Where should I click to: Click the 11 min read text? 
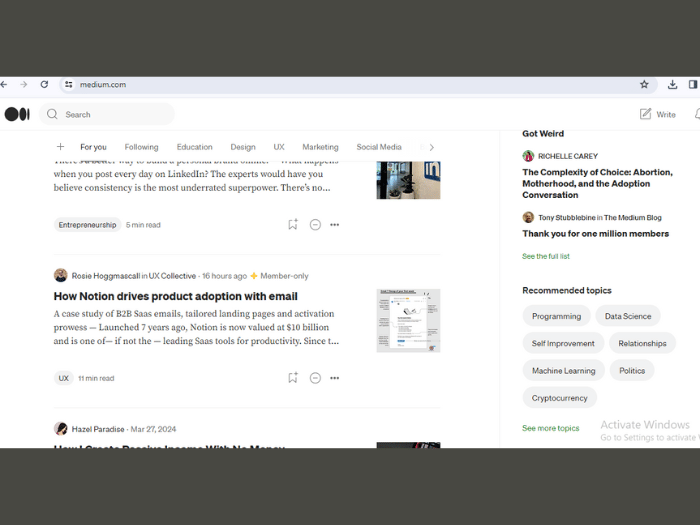click(x=96, y=378)
